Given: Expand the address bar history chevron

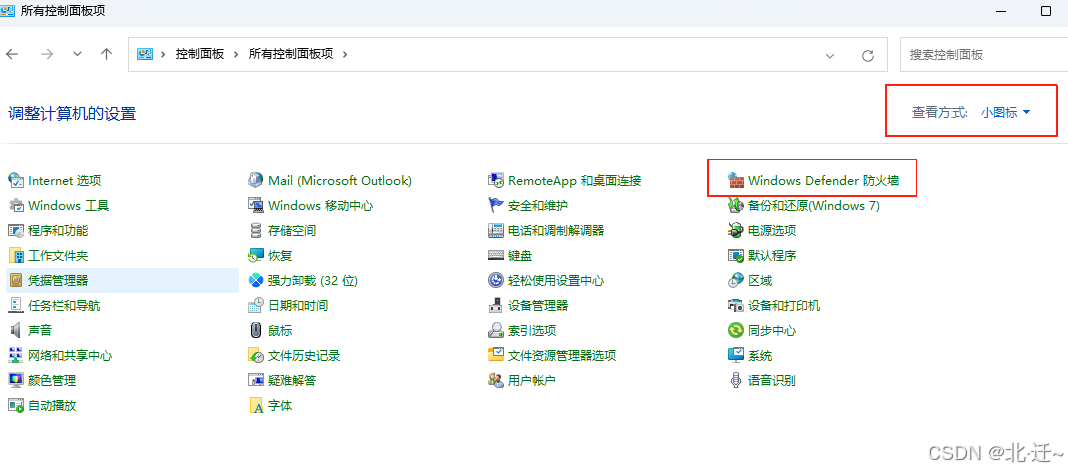Looking at the screenshot, I should pyautogui.click(x=830, y=55).
